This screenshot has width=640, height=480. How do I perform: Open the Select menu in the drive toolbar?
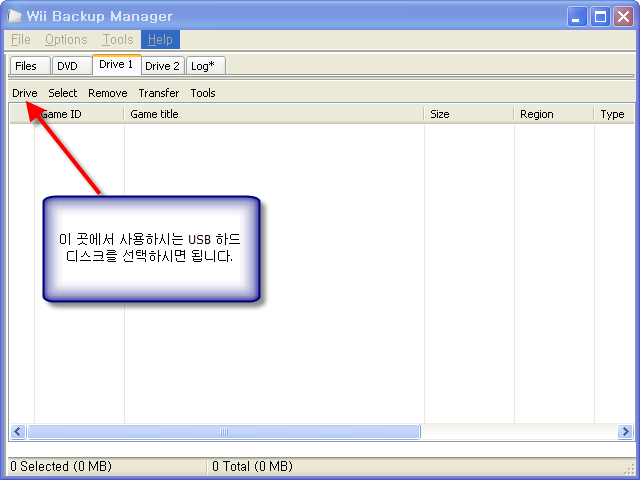[x=62, y=93]
